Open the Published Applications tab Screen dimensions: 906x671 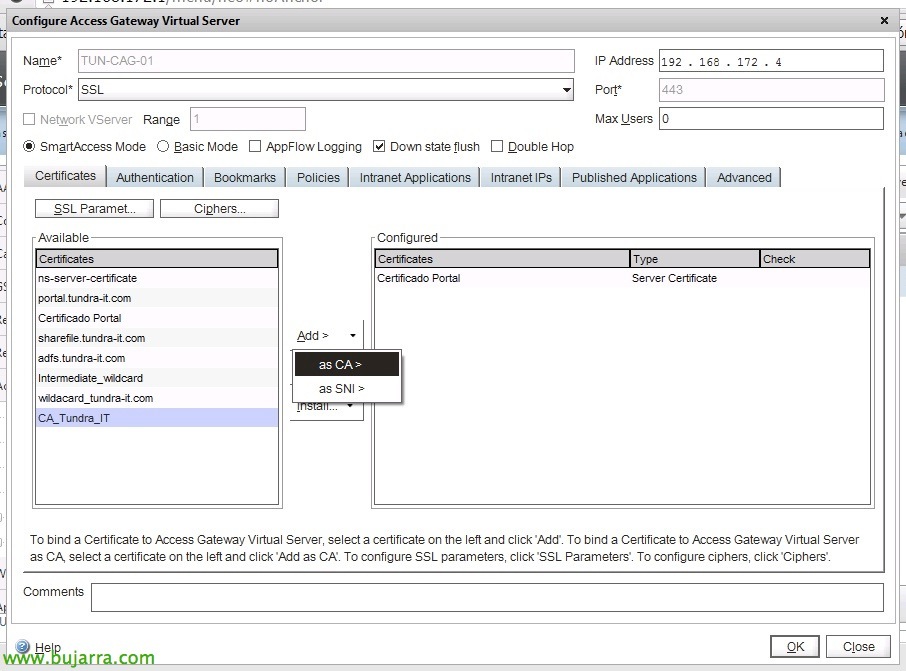(x=634, y=177)
